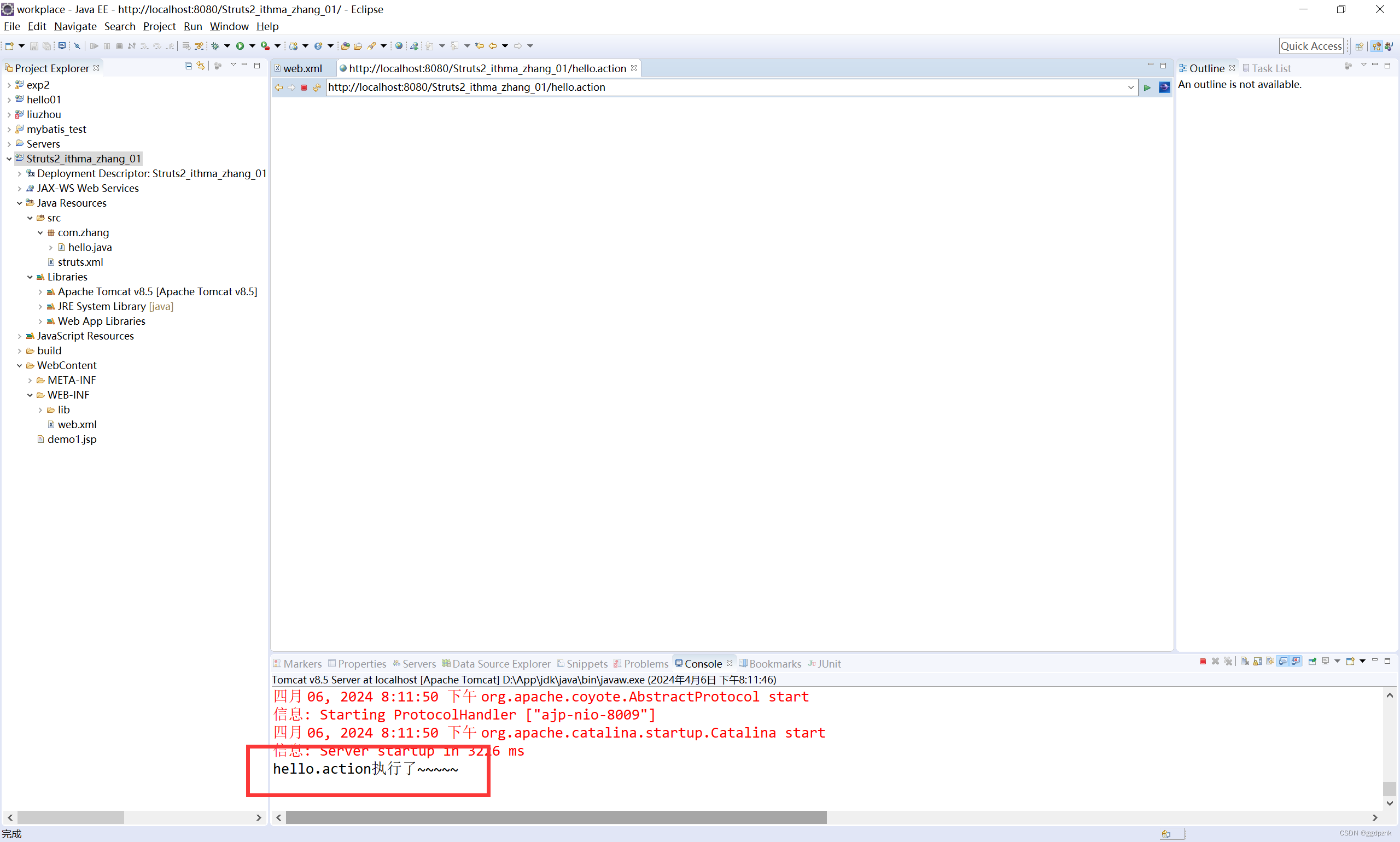Image resolution: width=1400 pixels, height=842 pixels.
Task: Click the Clear Console icon
Action: 1245,662
